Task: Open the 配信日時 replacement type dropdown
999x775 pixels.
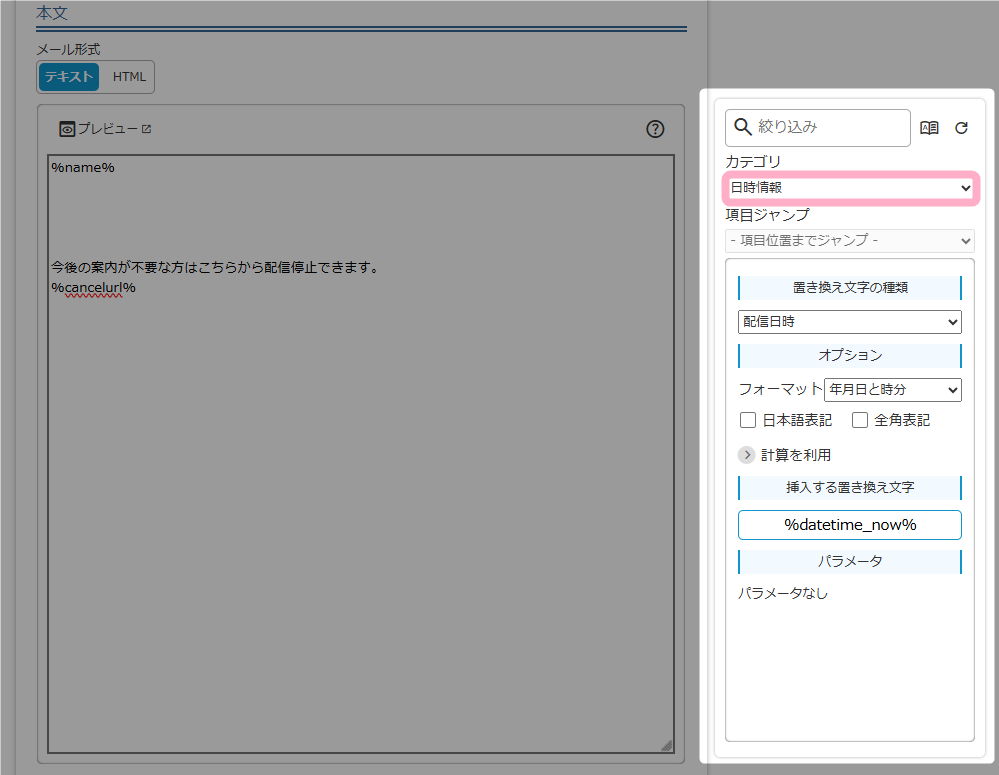Action: coord(849,322)
